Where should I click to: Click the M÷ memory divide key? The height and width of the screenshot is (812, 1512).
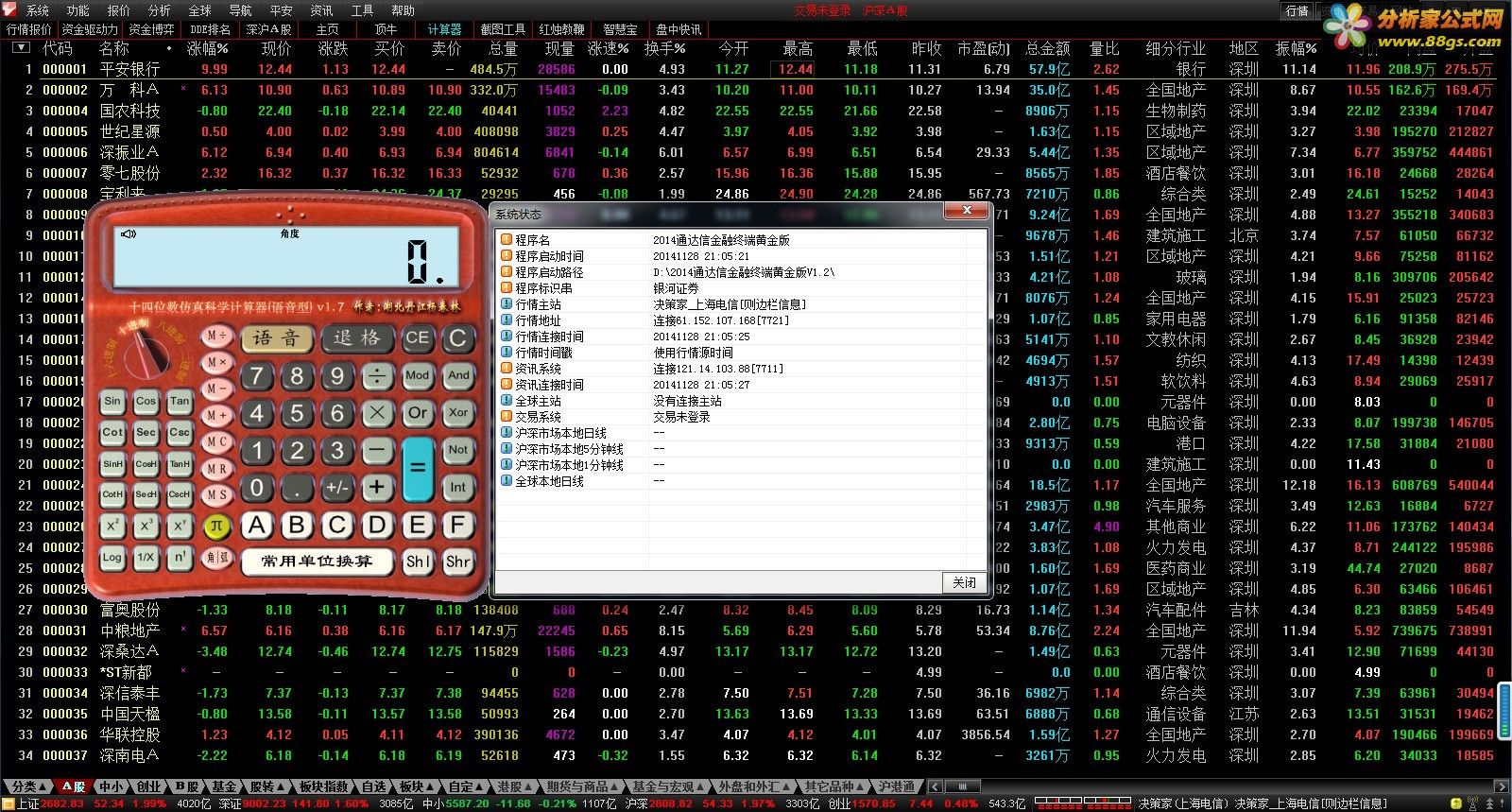pyautogui.click(x=217, y=337)
